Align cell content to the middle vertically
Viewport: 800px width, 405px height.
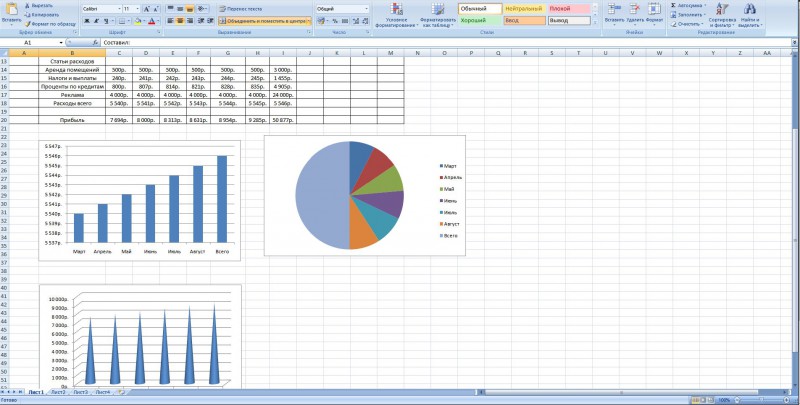coord(180,9)
